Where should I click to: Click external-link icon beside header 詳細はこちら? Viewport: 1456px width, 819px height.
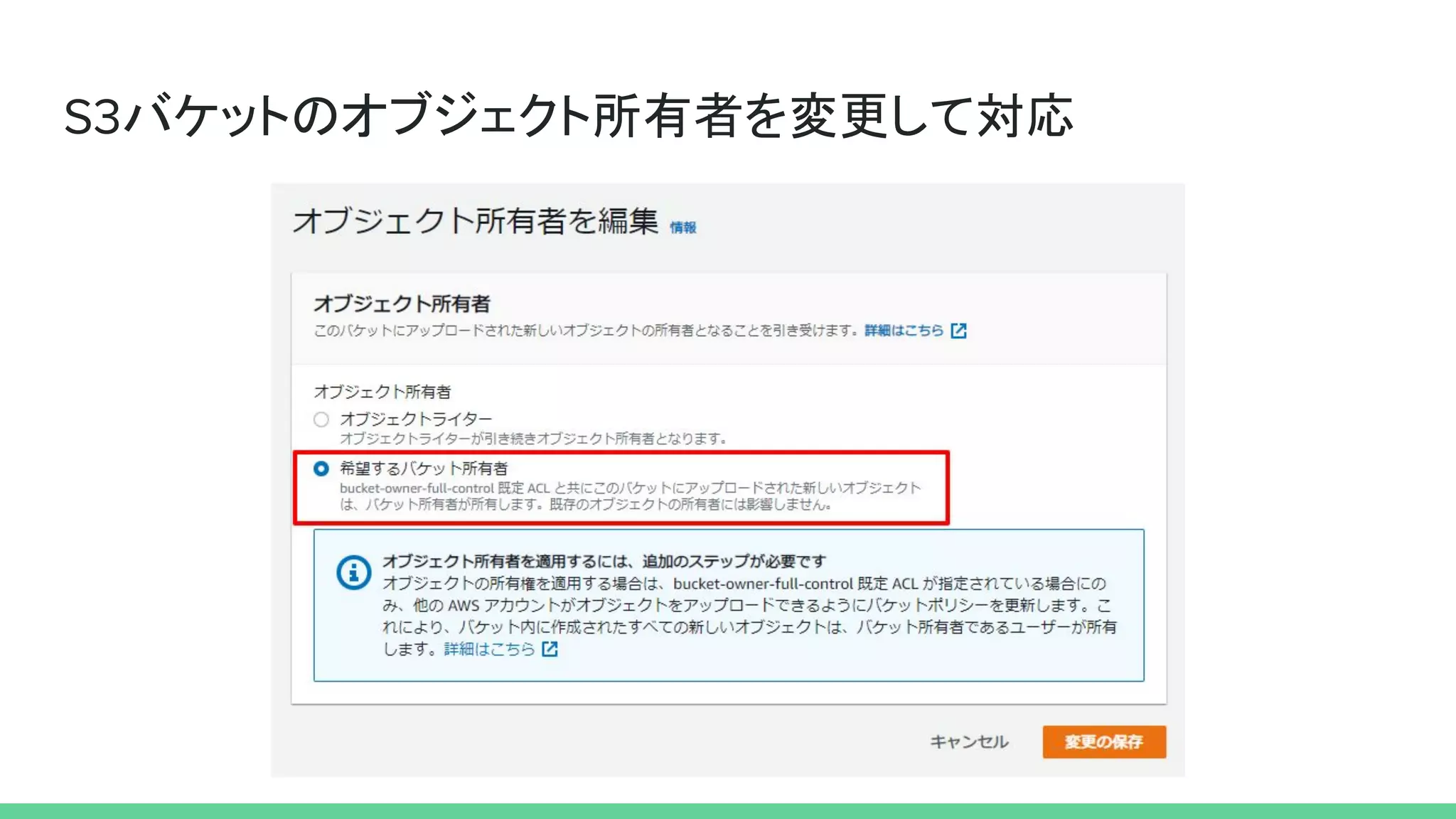pyautogui.click(x=958, y=331)
